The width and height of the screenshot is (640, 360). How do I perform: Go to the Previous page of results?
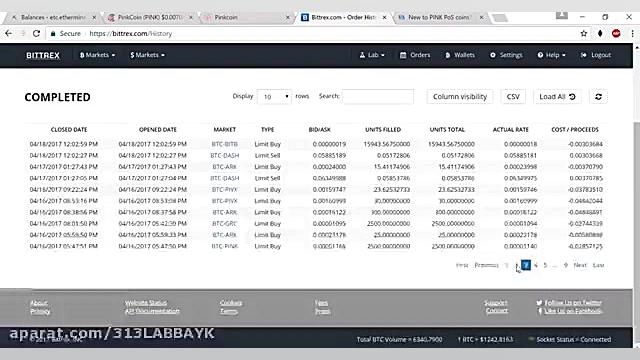click(487, 265)
